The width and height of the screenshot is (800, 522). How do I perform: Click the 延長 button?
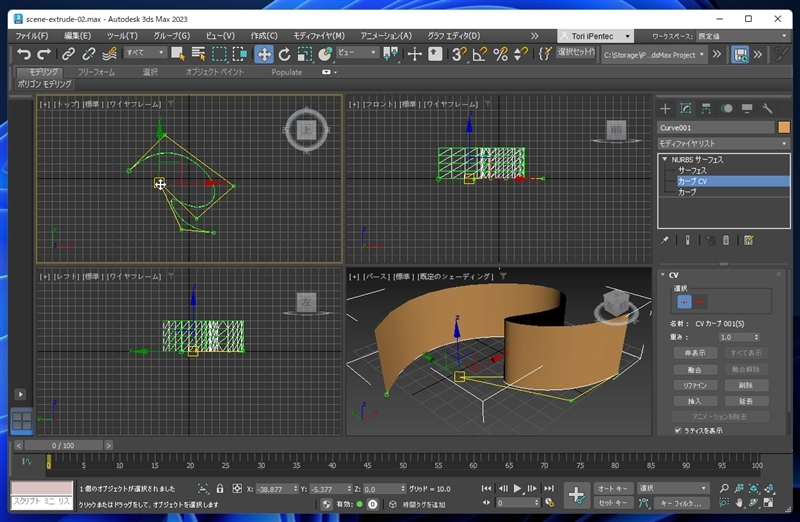746,401
